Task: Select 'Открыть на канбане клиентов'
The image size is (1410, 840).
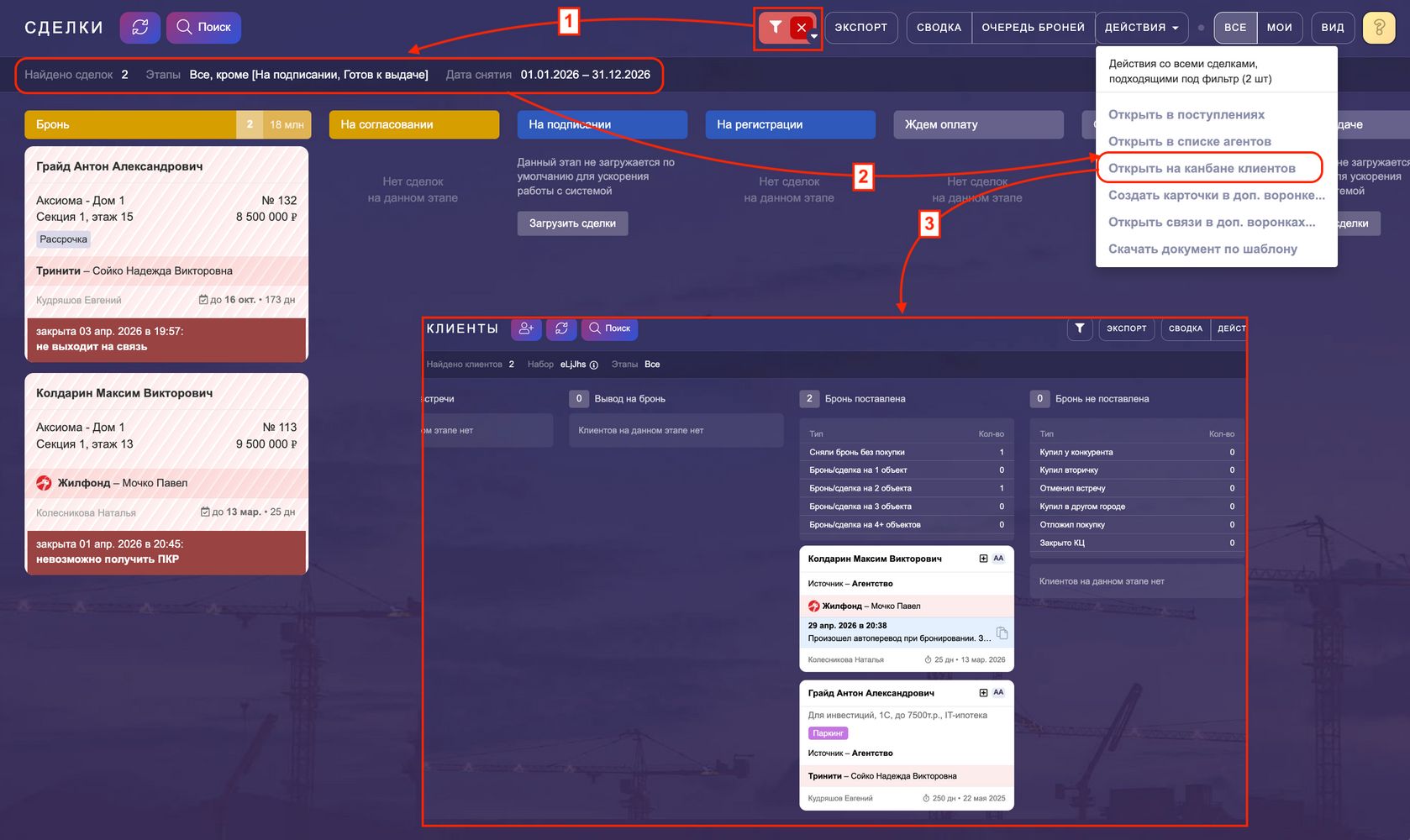Action: [x=1202, y=169]
